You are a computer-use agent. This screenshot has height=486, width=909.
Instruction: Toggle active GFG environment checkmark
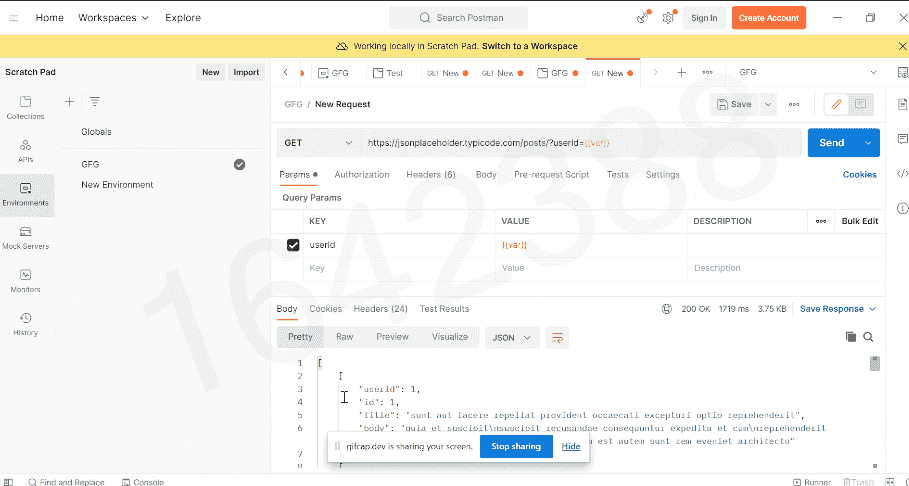(x=239, y=165)
